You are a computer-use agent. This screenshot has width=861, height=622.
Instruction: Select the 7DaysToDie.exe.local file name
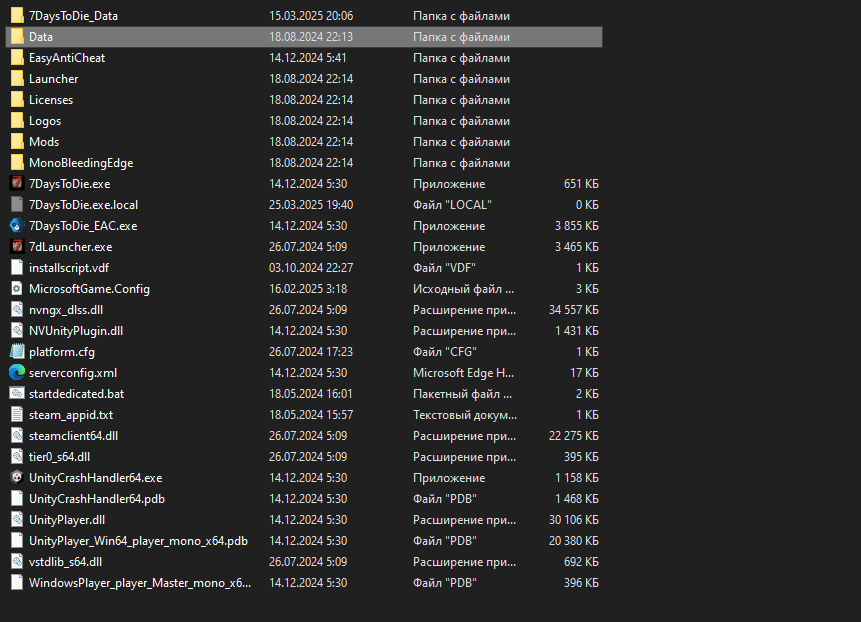pos(83,205)
